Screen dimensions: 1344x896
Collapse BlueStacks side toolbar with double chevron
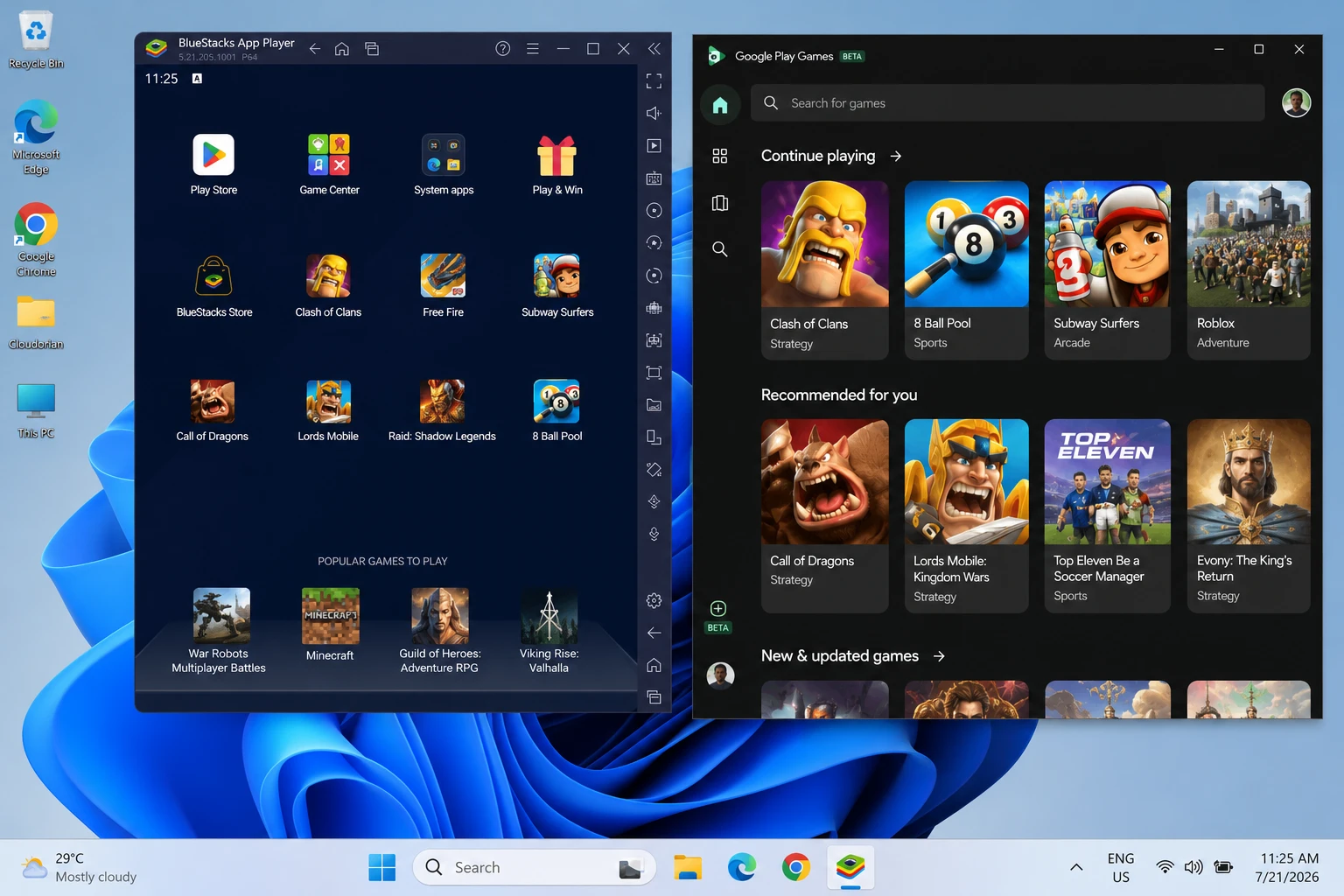[654, 49]
